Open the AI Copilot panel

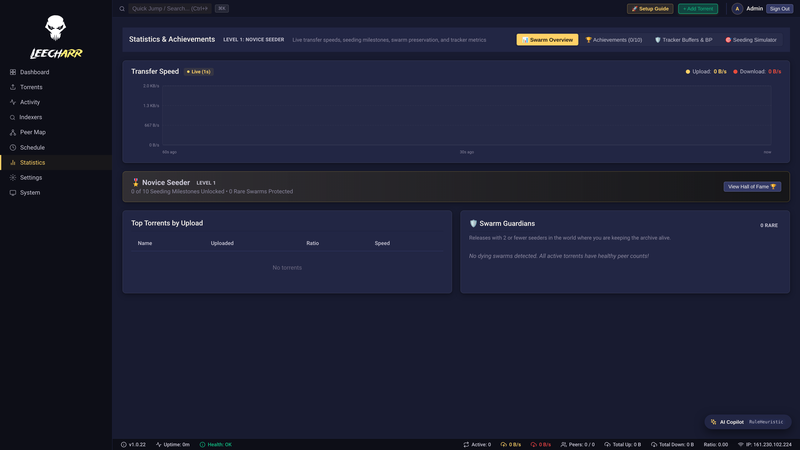tap(748, 422)
